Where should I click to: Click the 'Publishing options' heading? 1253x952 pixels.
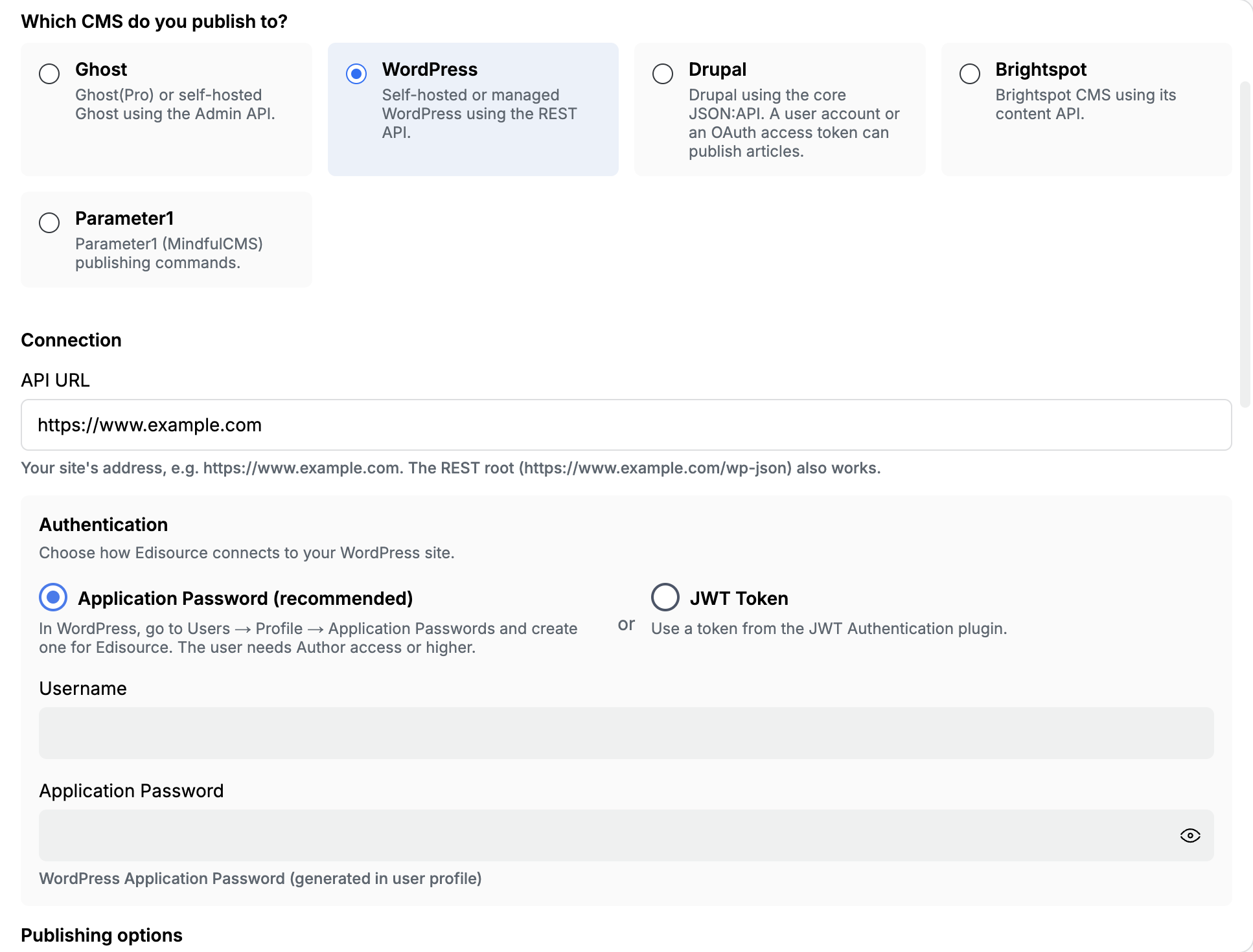tap(102, 935)
